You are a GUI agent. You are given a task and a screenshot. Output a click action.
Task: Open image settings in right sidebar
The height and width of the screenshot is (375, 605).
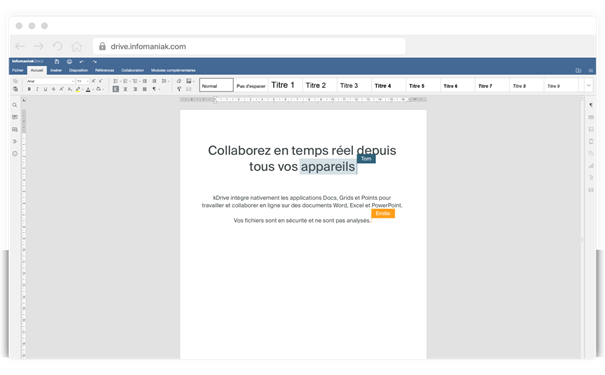591,130
